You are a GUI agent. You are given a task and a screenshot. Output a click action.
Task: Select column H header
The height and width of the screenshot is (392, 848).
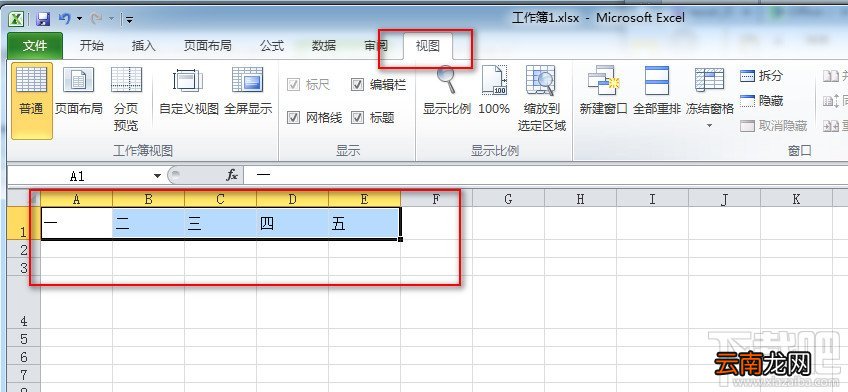point(580,199)
